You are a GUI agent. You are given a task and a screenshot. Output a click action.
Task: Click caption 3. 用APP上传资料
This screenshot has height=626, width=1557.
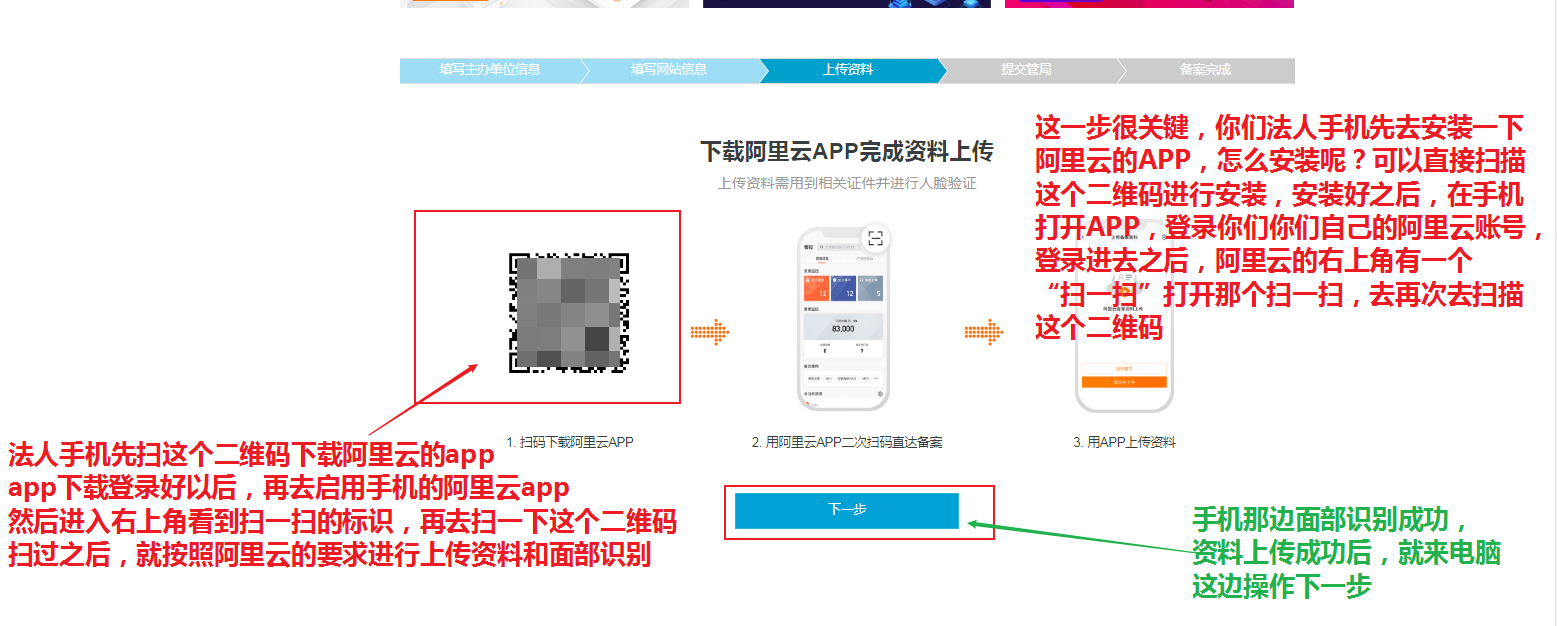pos(1124,442)
